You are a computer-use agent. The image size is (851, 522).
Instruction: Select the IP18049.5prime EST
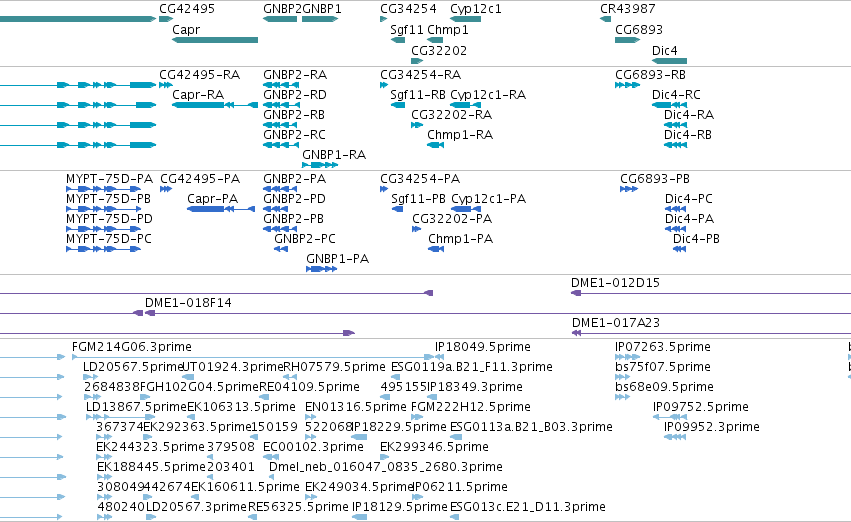click(440, 357)
